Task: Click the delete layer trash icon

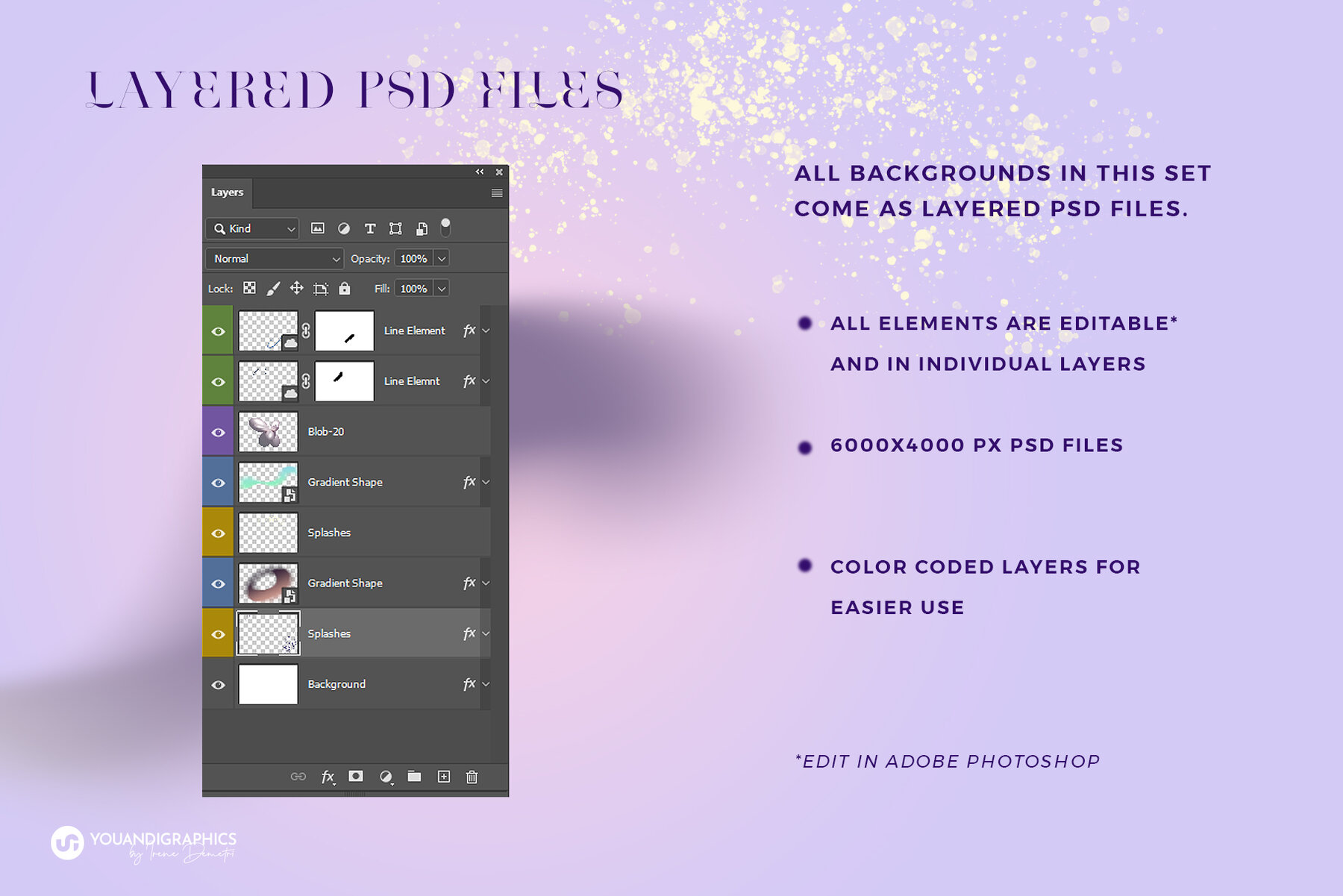Action: click(472, 777)
